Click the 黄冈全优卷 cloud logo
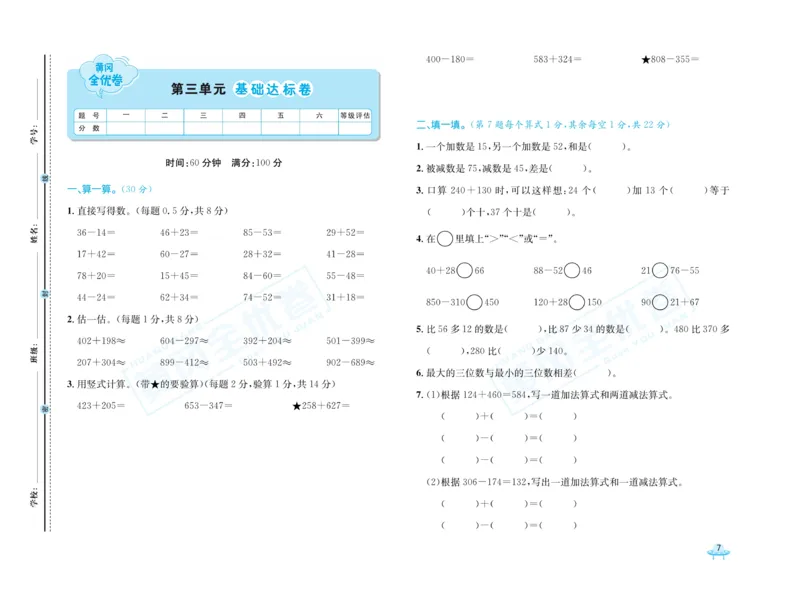The image size is (800, 602). click(105, 75)
